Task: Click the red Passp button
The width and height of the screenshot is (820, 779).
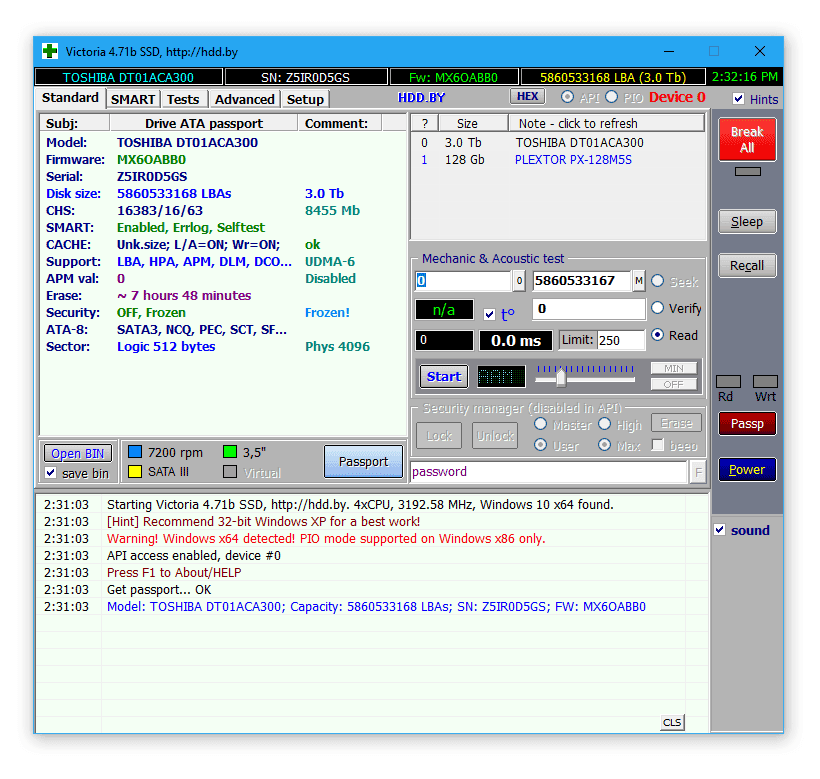Action: 747,423
